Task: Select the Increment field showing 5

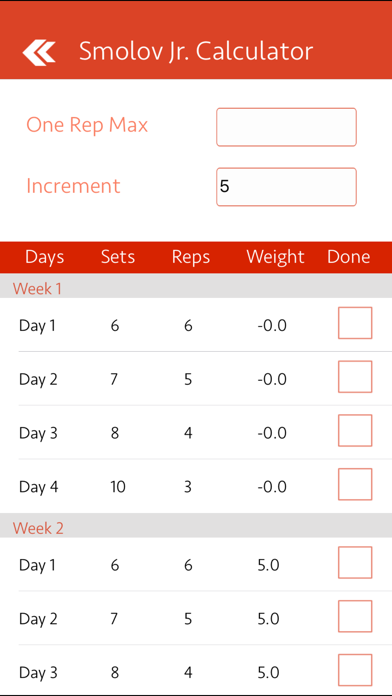Action: [286, 187]
